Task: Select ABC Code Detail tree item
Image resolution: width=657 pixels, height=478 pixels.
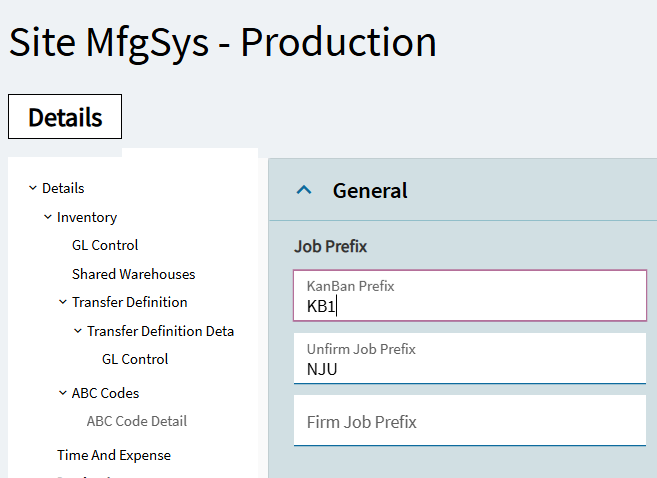Action: 137,421
